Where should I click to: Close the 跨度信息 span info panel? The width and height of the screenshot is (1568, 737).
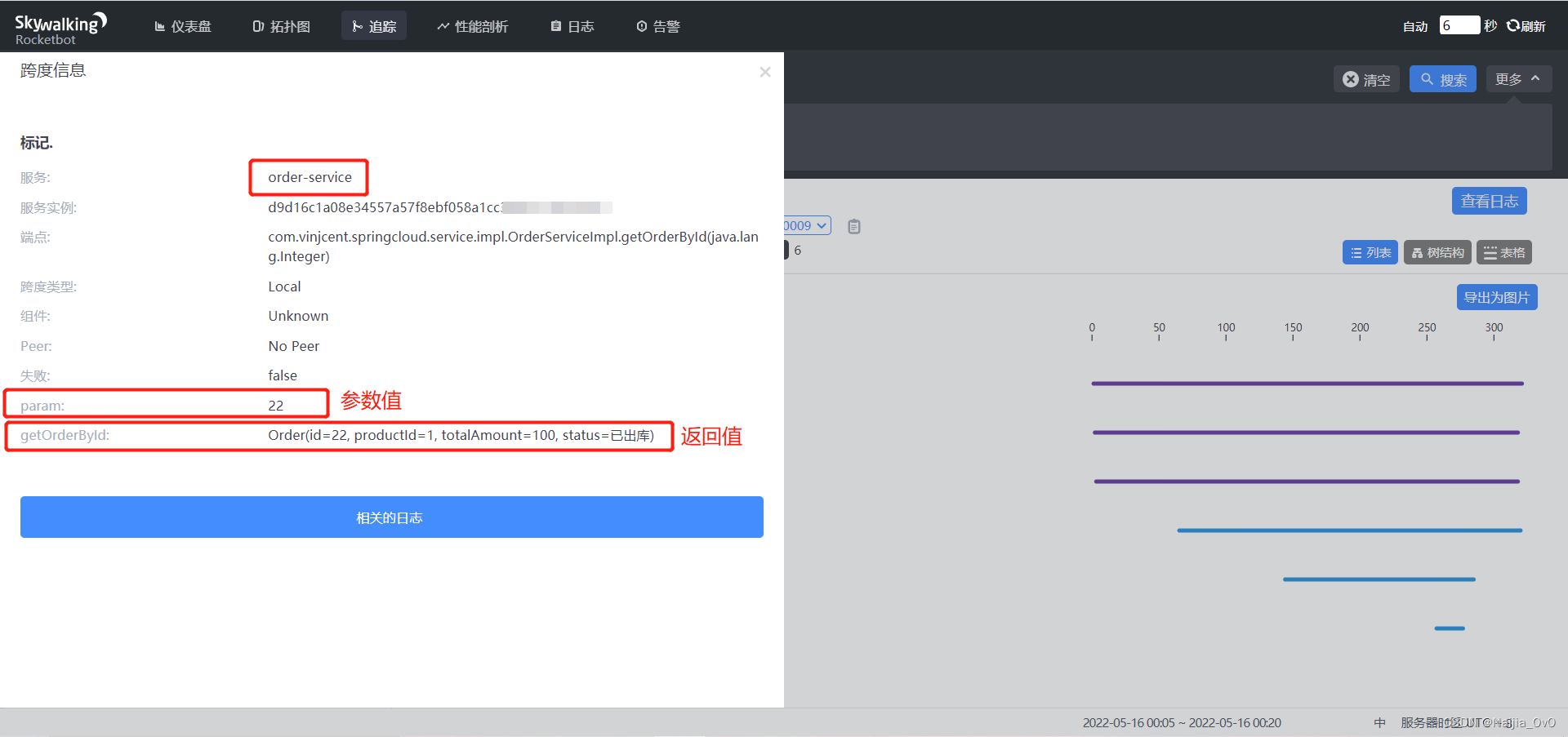(765, 72)
